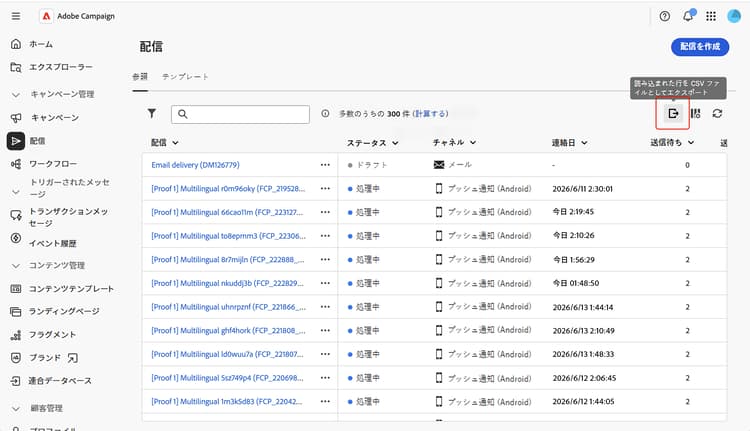Screen dimensions: 750x431
Task: Open Multilingual 5sz749p4 delivery link
Action: 227,378
